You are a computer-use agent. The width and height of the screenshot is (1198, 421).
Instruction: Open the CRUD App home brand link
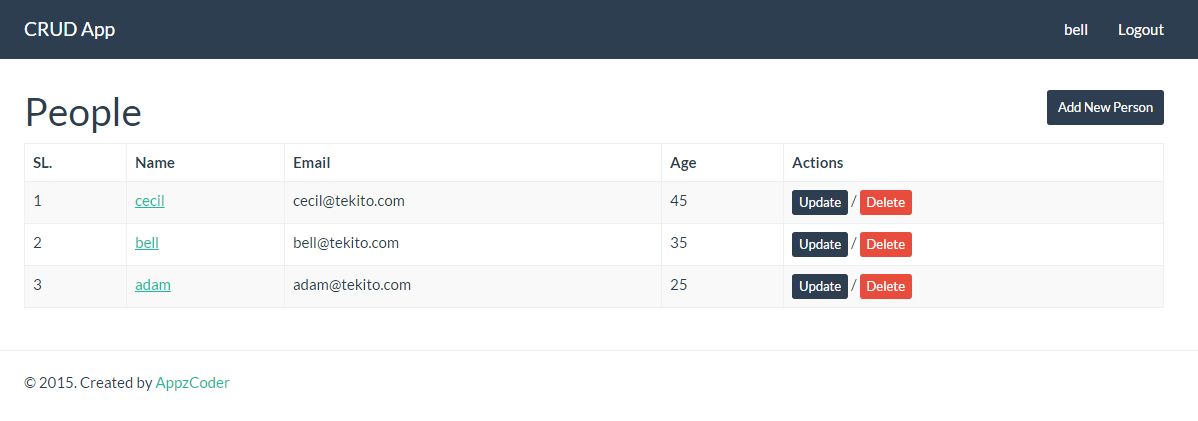(70, 30)
